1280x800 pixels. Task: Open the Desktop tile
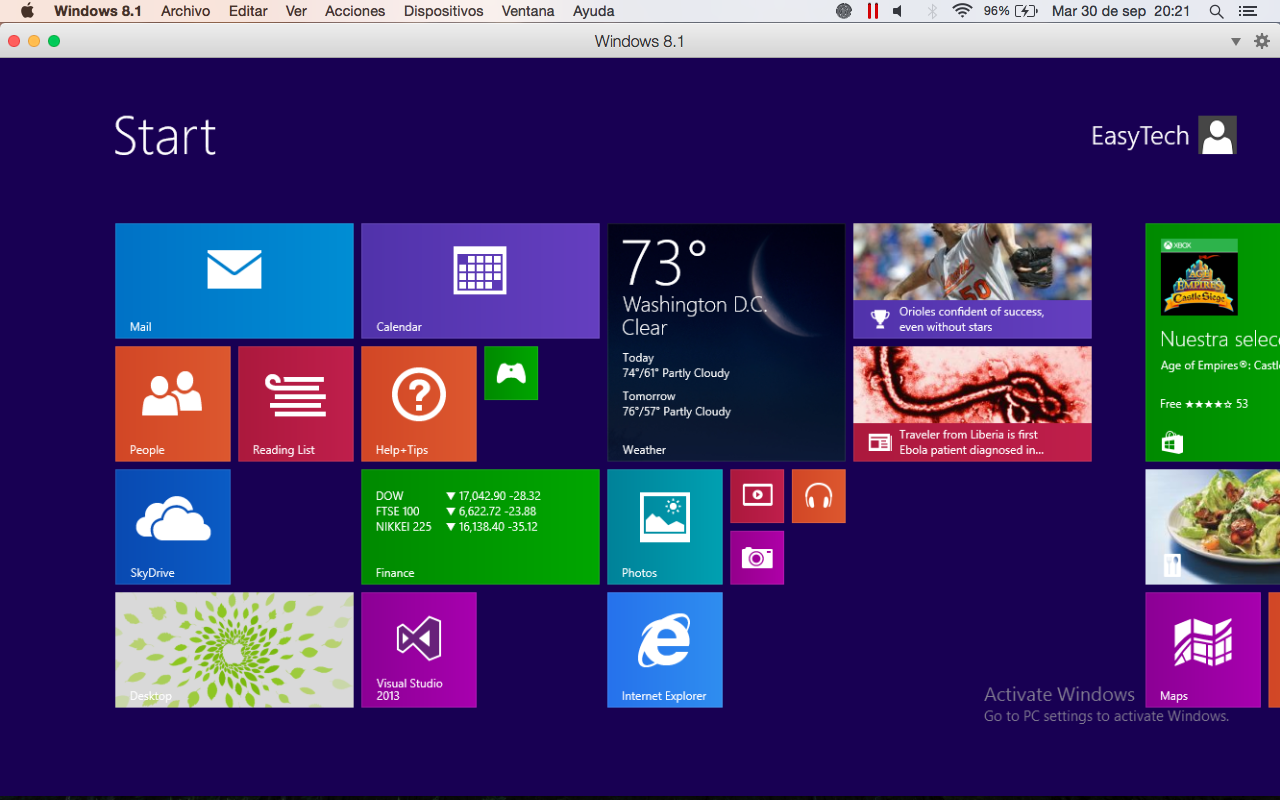(x=234, y=650)
